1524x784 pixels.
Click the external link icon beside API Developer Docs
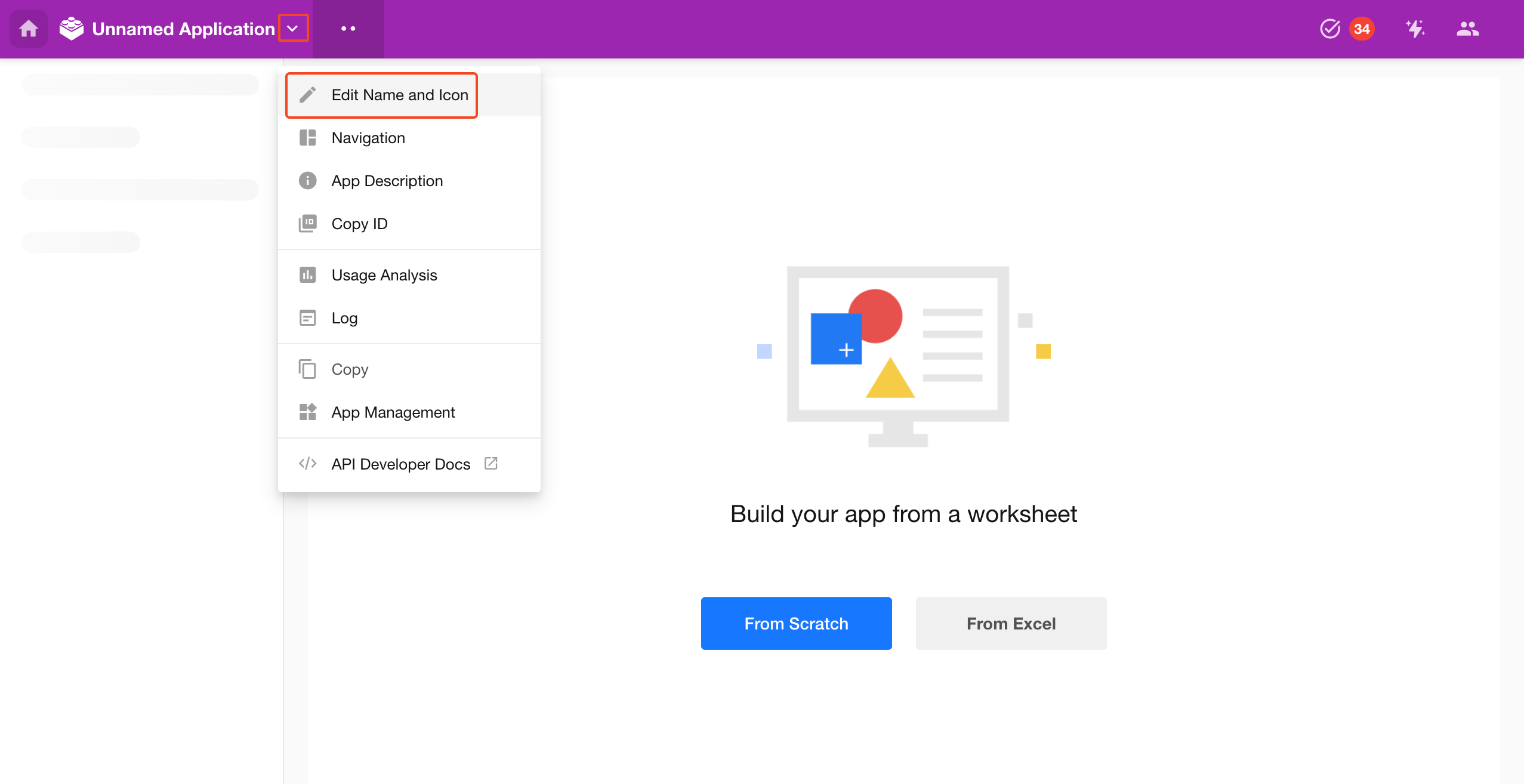(x=491, y=464)
